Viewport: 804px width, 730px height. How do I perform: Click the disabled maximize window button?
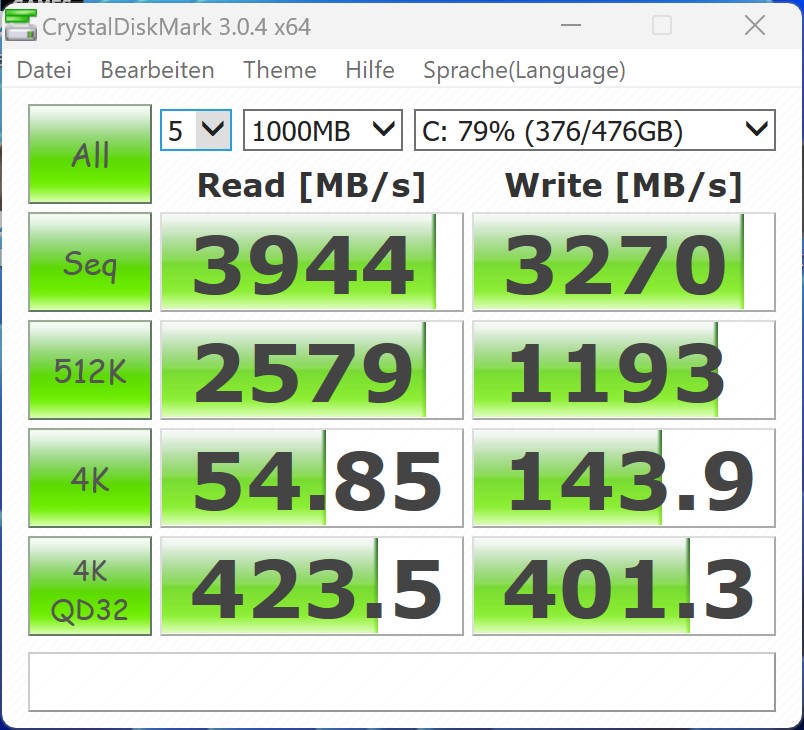click(x=661, y=25)
